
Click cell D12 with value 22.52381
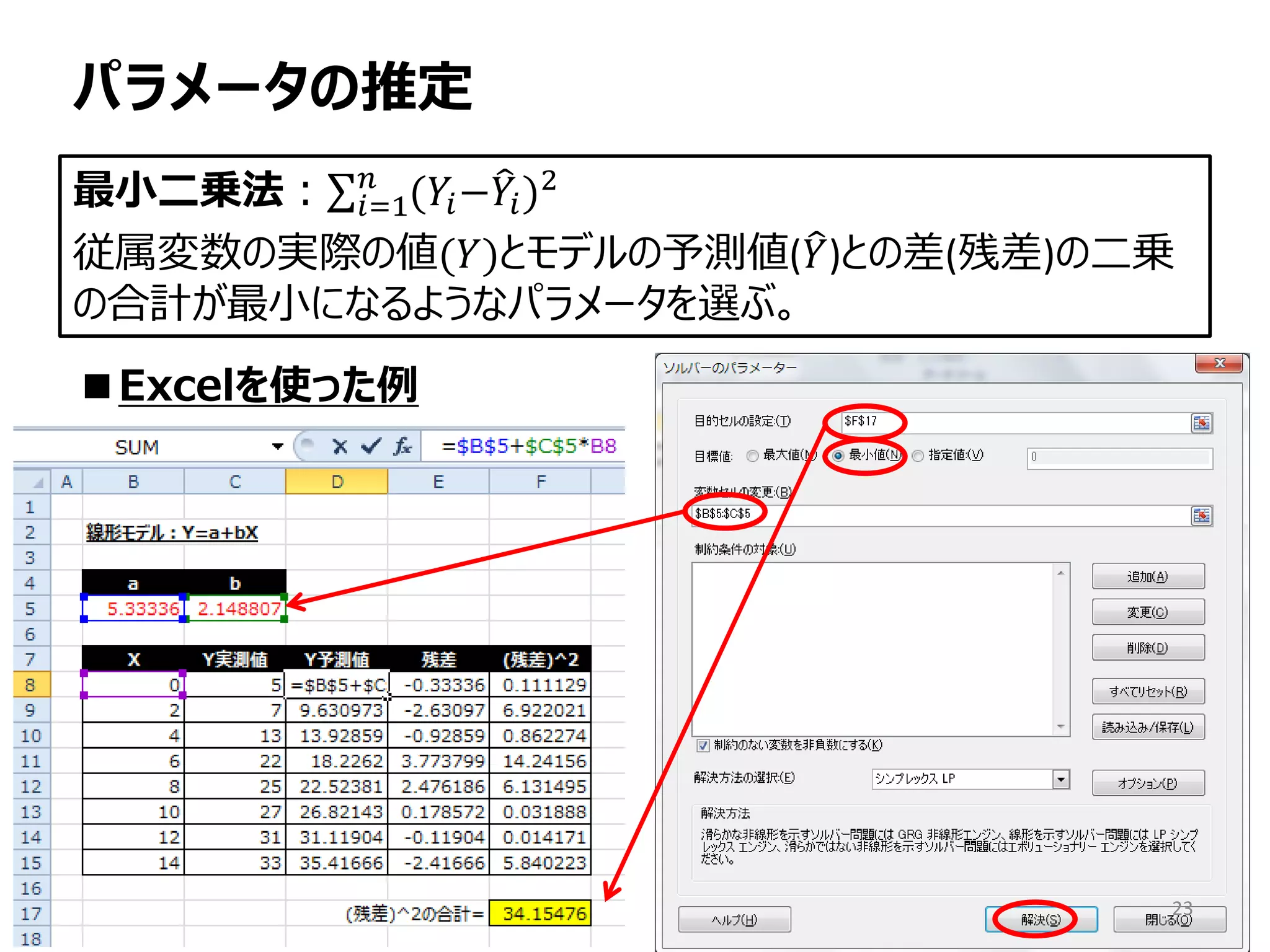[x=337, y=787]
